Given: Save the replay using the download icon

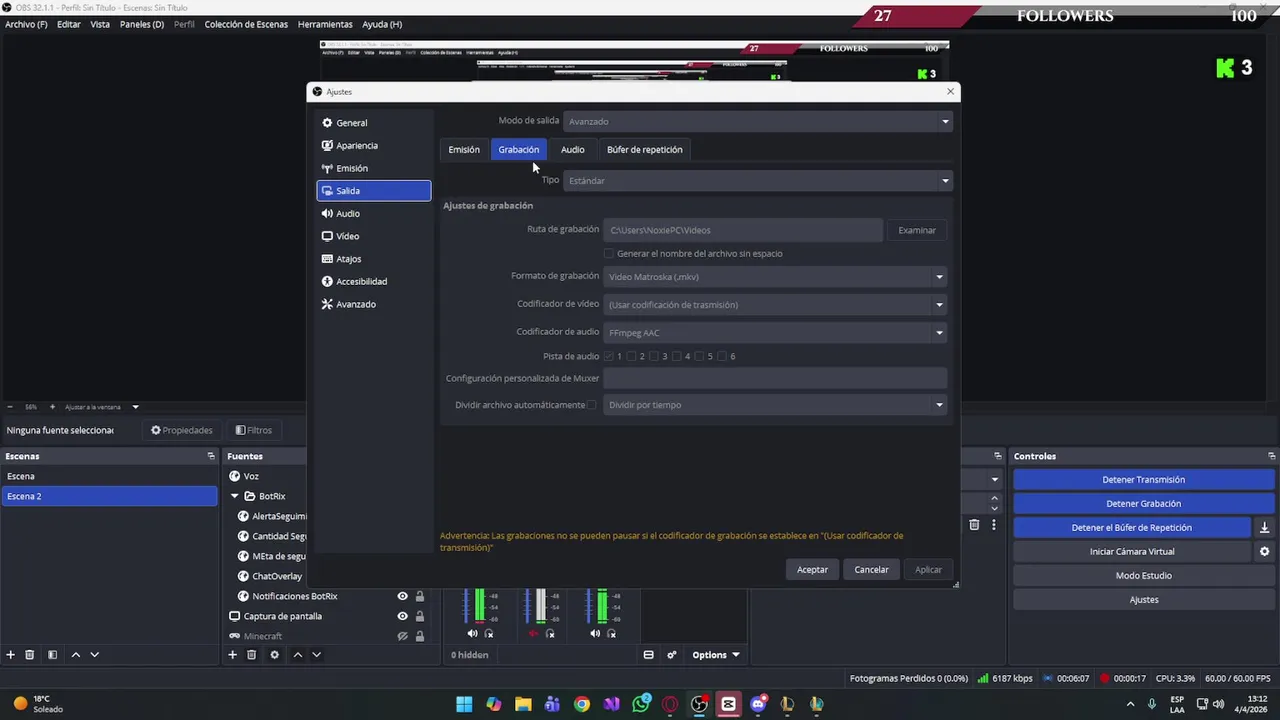Looking at the screenshot, I should click(1264, 528).
